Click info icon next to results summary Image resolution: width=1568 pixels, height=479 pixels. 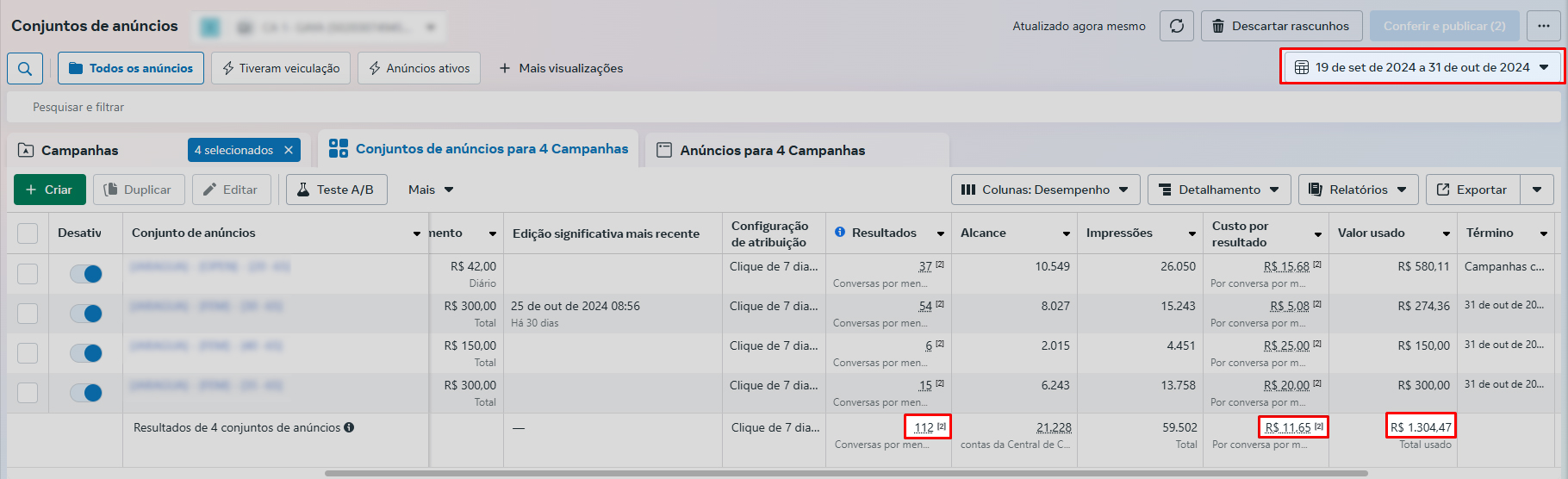(x=349, y=427)
